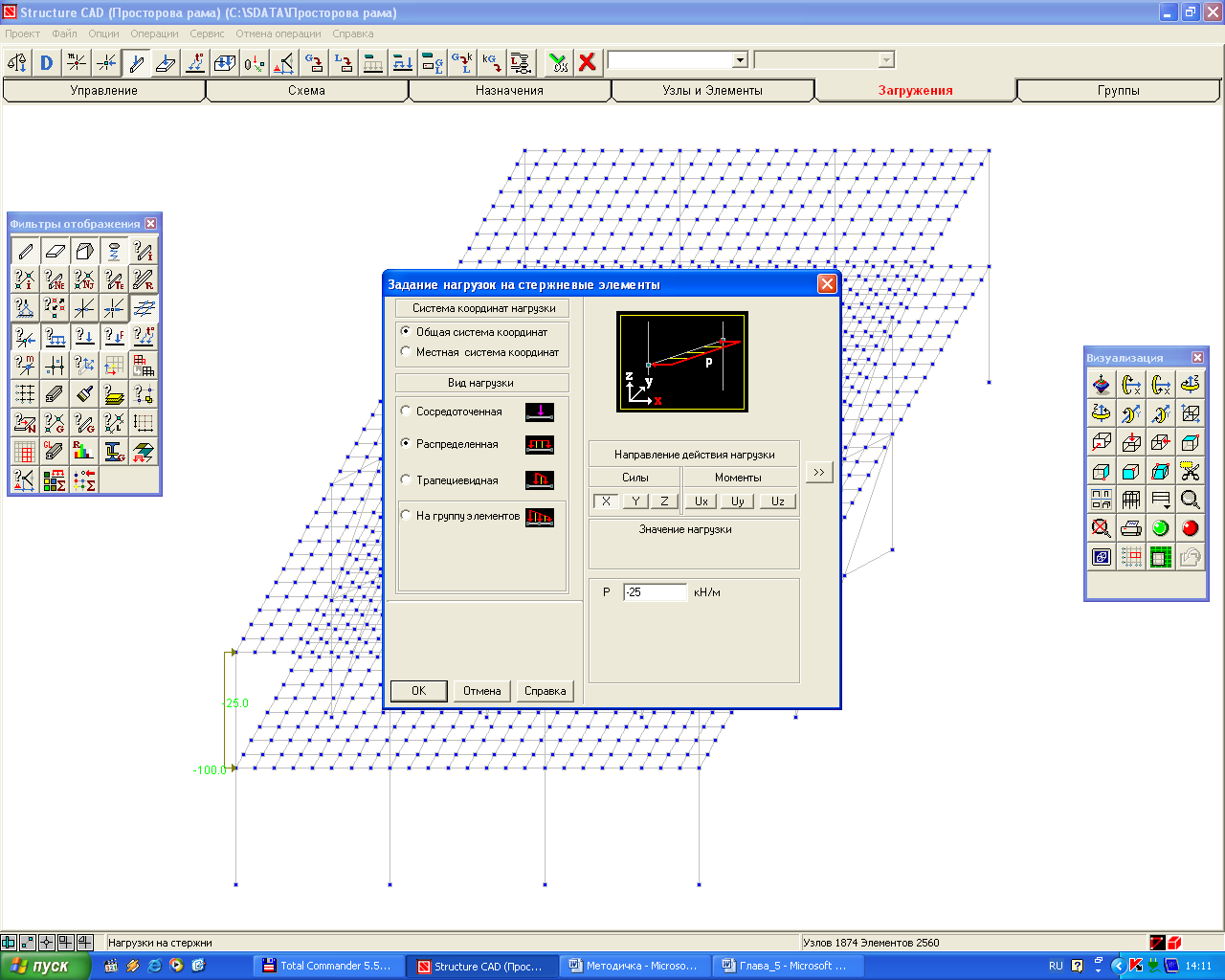Click the frame structure view icon

[x=1131, y=500]
